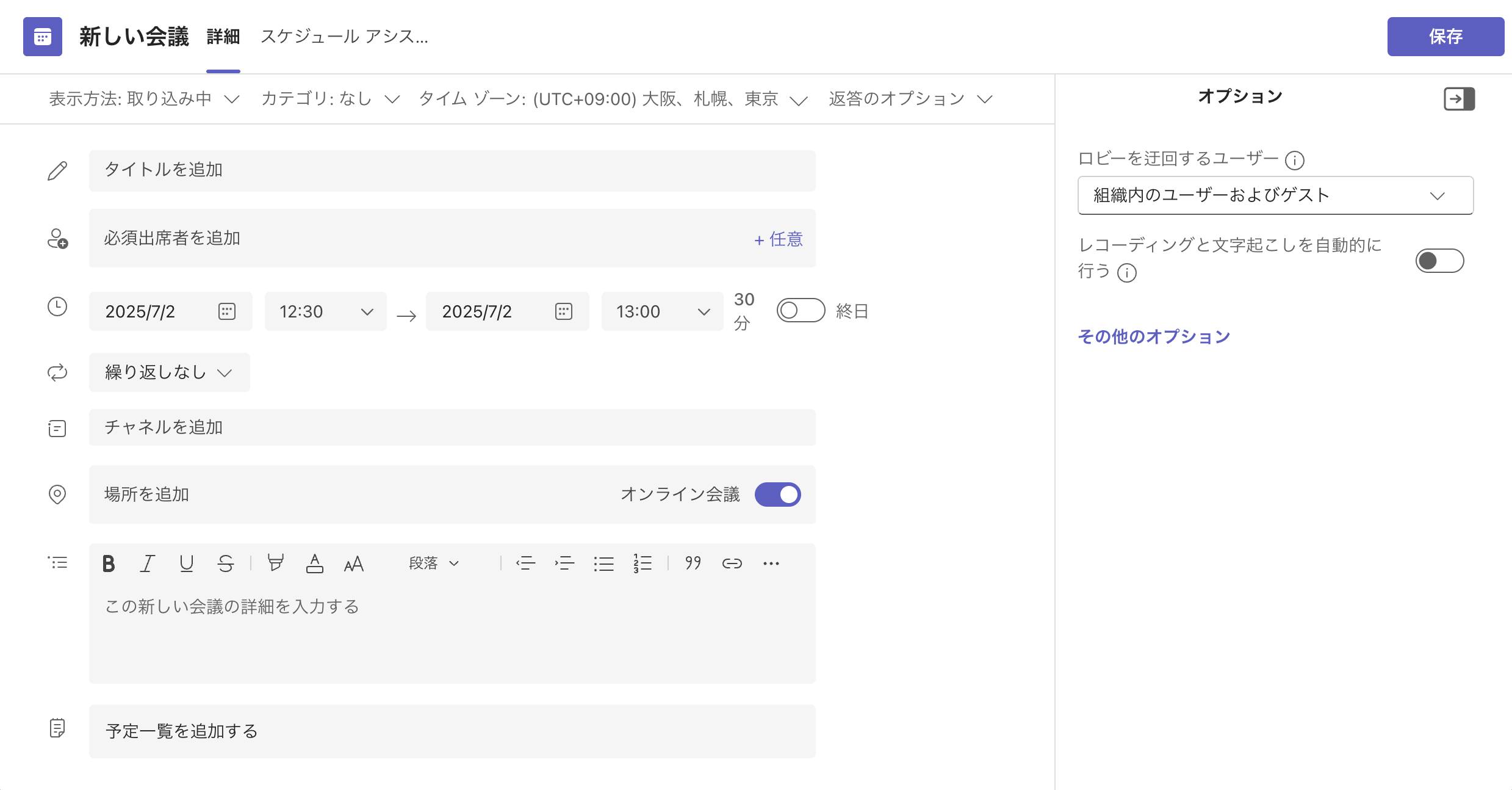1512x790 pixels.
Task: Toggle bold formatting in the description toolbar
Action: (x=109, y=563)
